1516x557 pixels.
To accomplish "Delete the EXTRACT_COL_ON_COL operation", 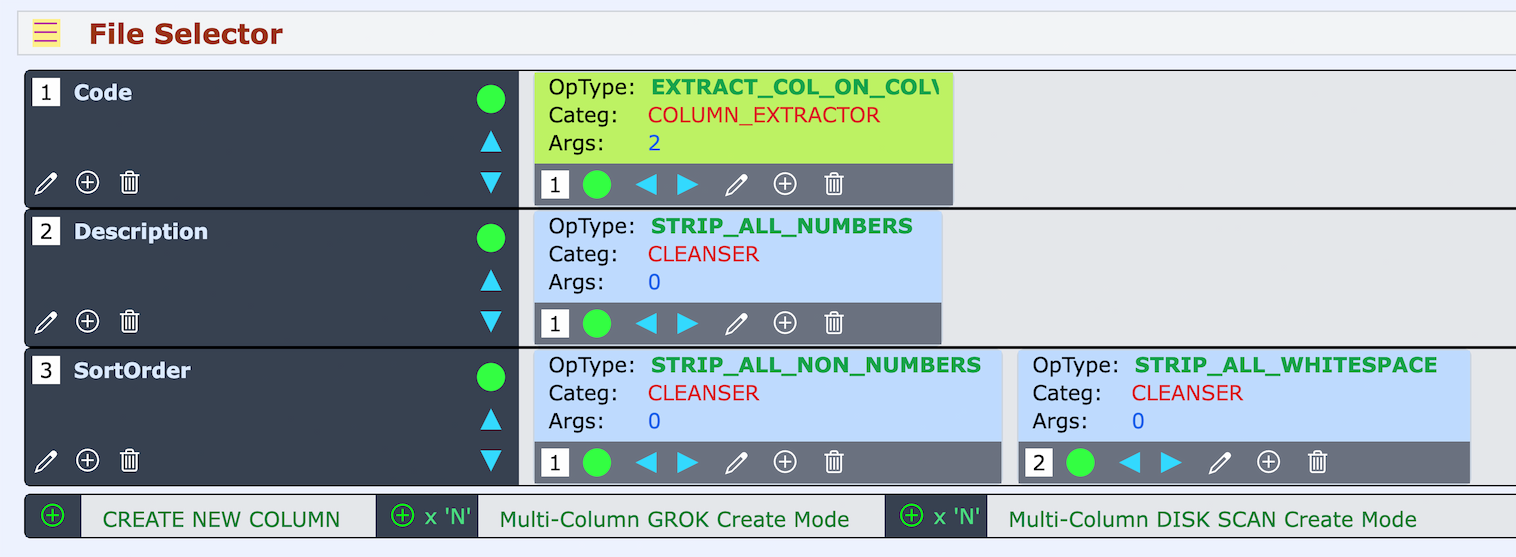I will [x=834, y=184].
